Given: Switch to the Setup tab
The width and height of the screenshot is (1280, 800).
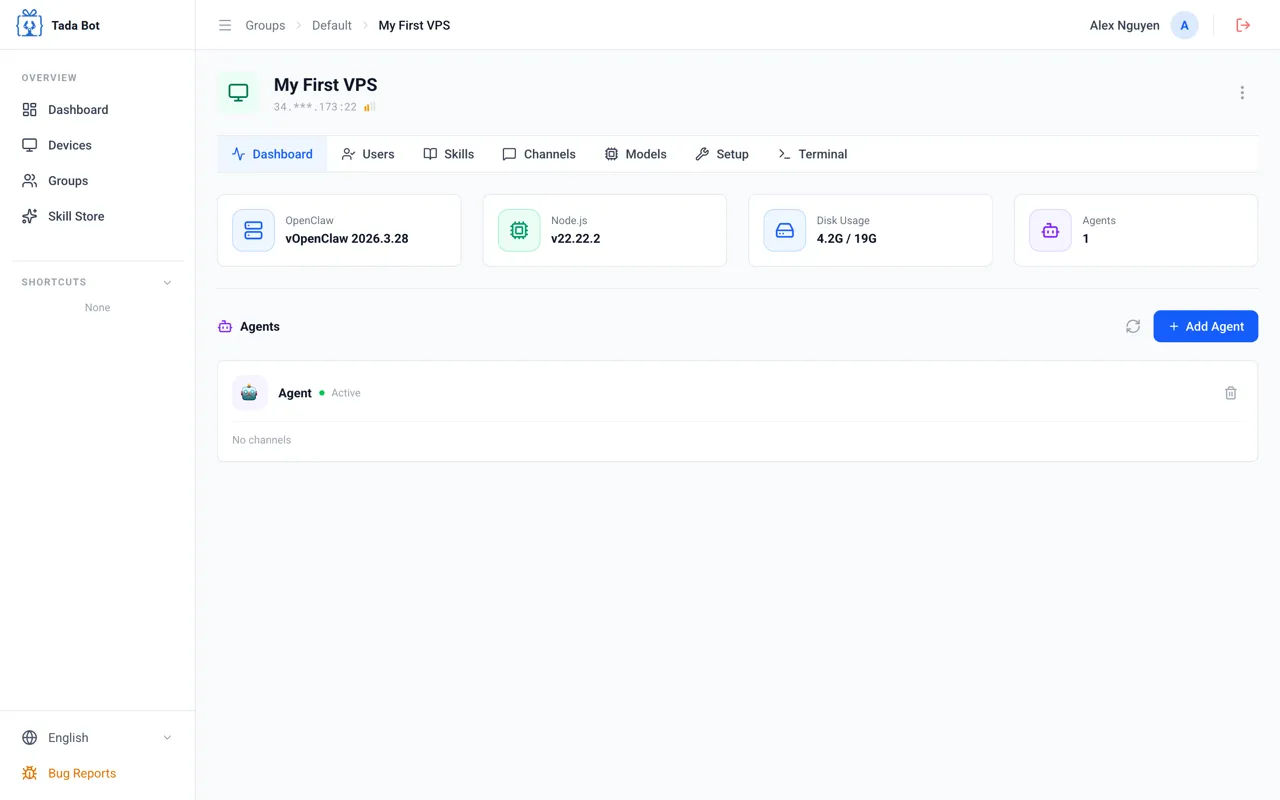Looking at the screenshot, I should click(x=722, y=154).
